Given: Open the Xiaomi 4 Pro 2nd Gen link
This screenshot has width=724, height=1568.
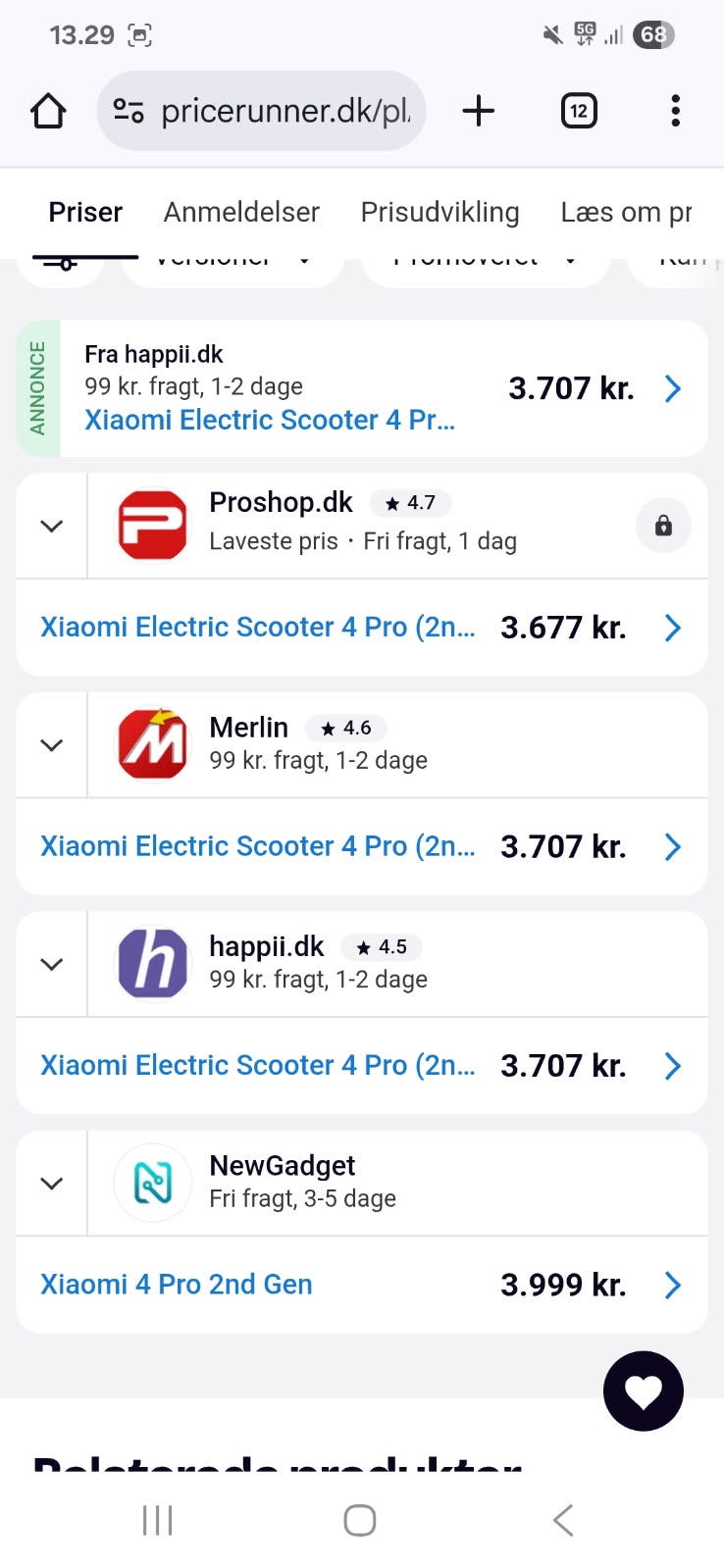Looking at the screenshot, I should pyautogui.click(x=177, y=1285).
